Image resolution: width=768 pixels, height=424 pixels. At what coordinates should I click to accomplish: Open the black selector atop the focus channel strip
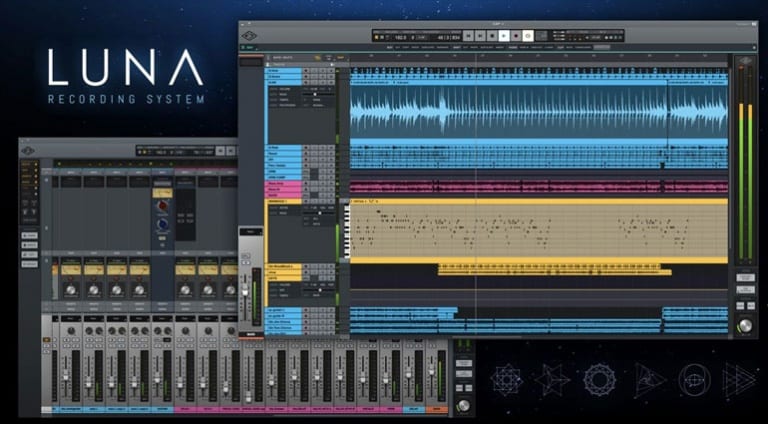click(x=251, y=232)
